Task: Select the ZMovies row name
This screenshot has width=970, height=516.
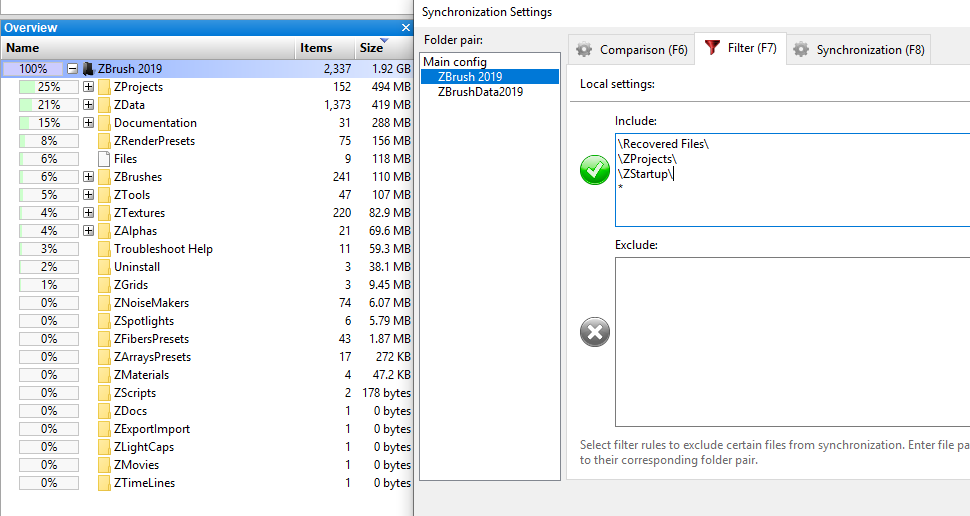Action: [136, 465]
